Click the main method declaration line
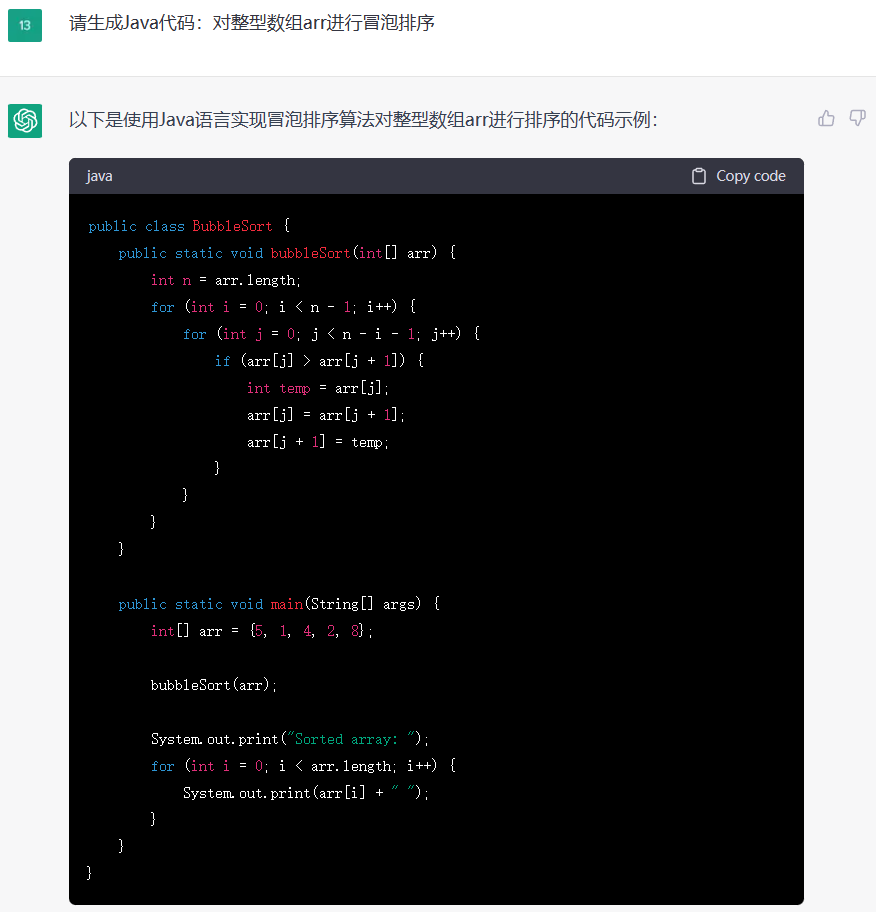Viewport: 876px width, 912px height. (278, 604)
